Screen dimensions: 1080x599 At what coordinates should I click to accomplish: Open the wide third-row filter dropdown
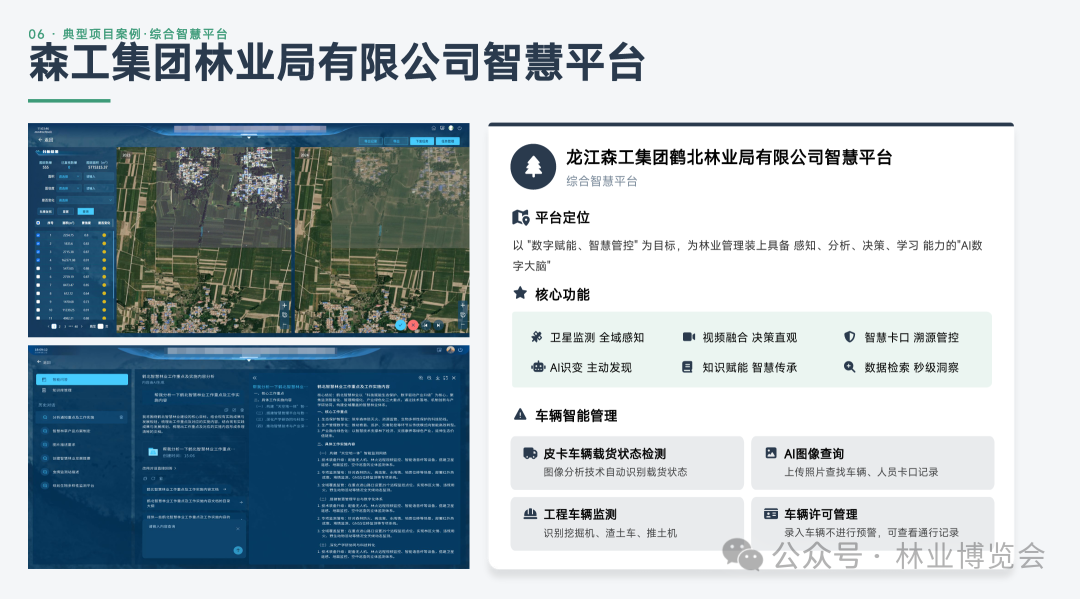pyautogui.click(x=85, y=200)
